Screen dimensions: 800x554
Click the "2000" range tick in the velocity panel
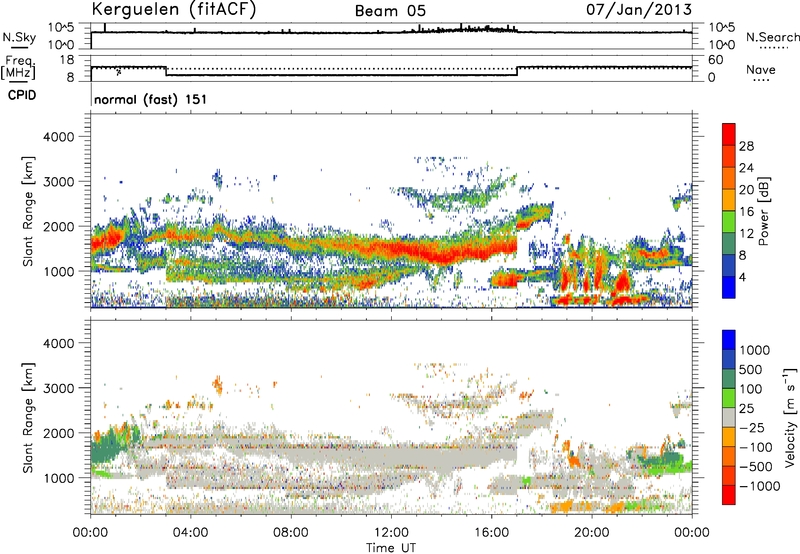58,433
